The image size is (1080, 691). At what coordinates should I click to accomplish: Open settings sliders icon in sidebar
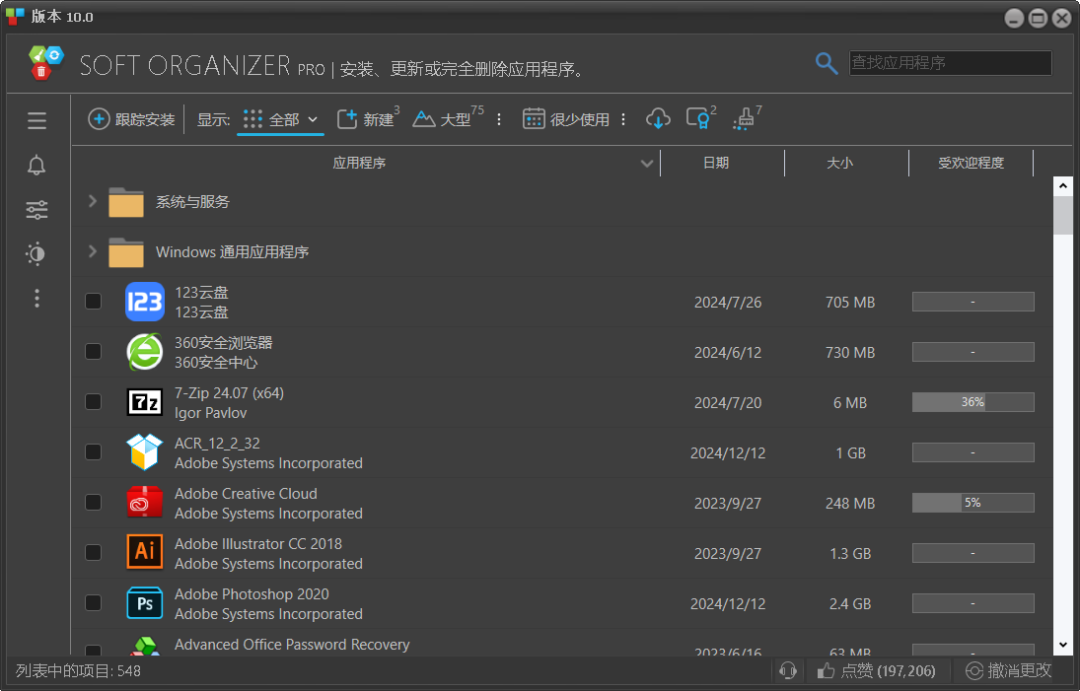pos(37,209)
